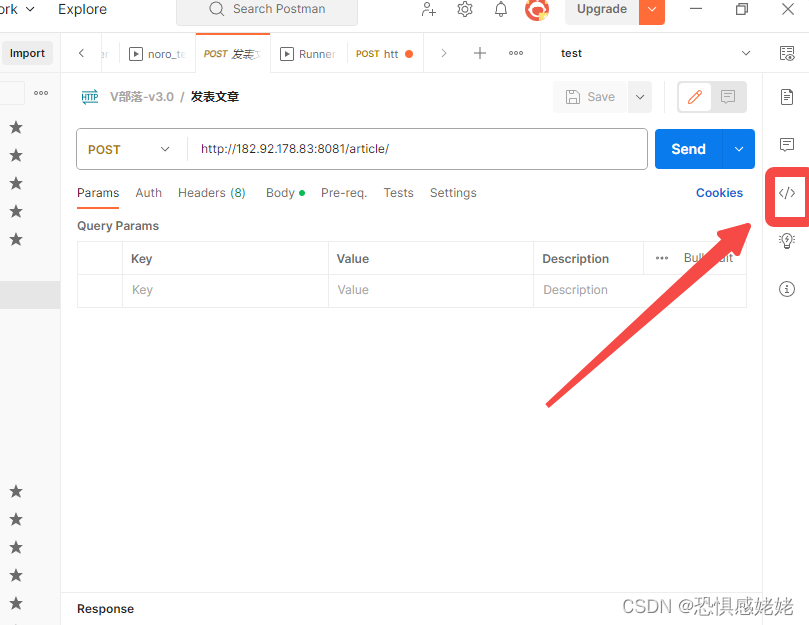This screenshot has height=625, width=809.
Task: Click the Send button
Action: pyautogui.click(x=688, y=149)
